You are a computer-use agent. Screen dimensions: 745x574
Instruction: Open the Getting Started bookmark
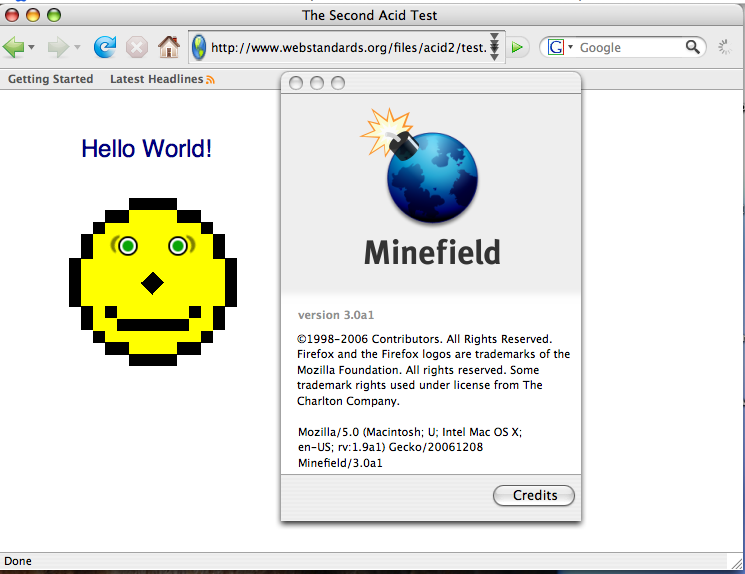50,79
